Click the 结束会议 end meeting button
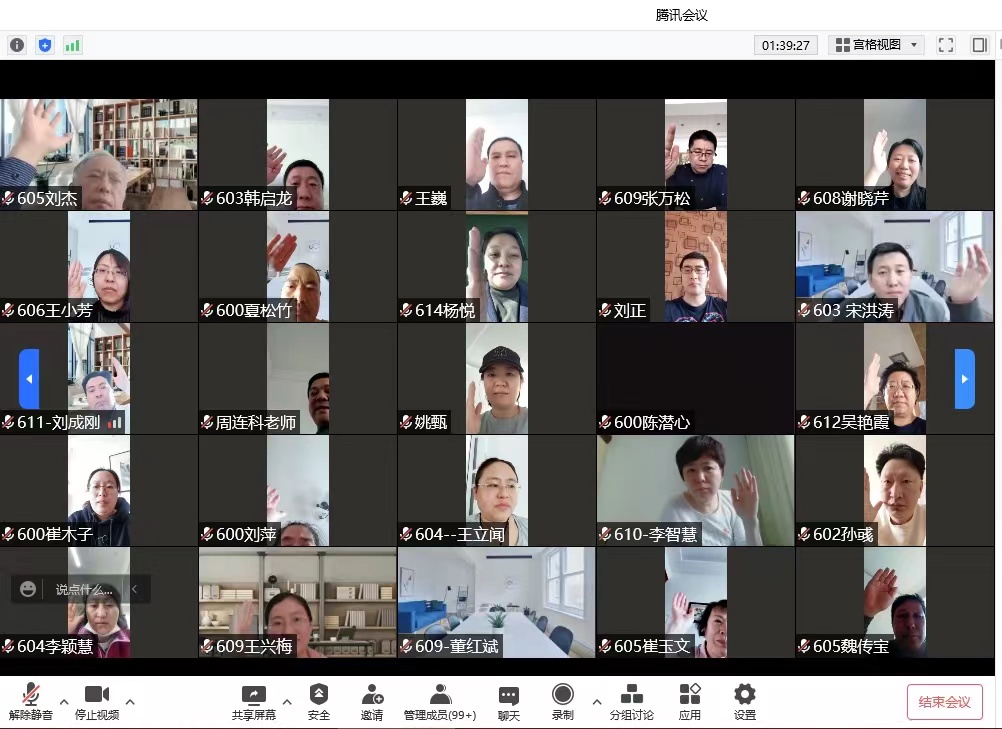 944,702
